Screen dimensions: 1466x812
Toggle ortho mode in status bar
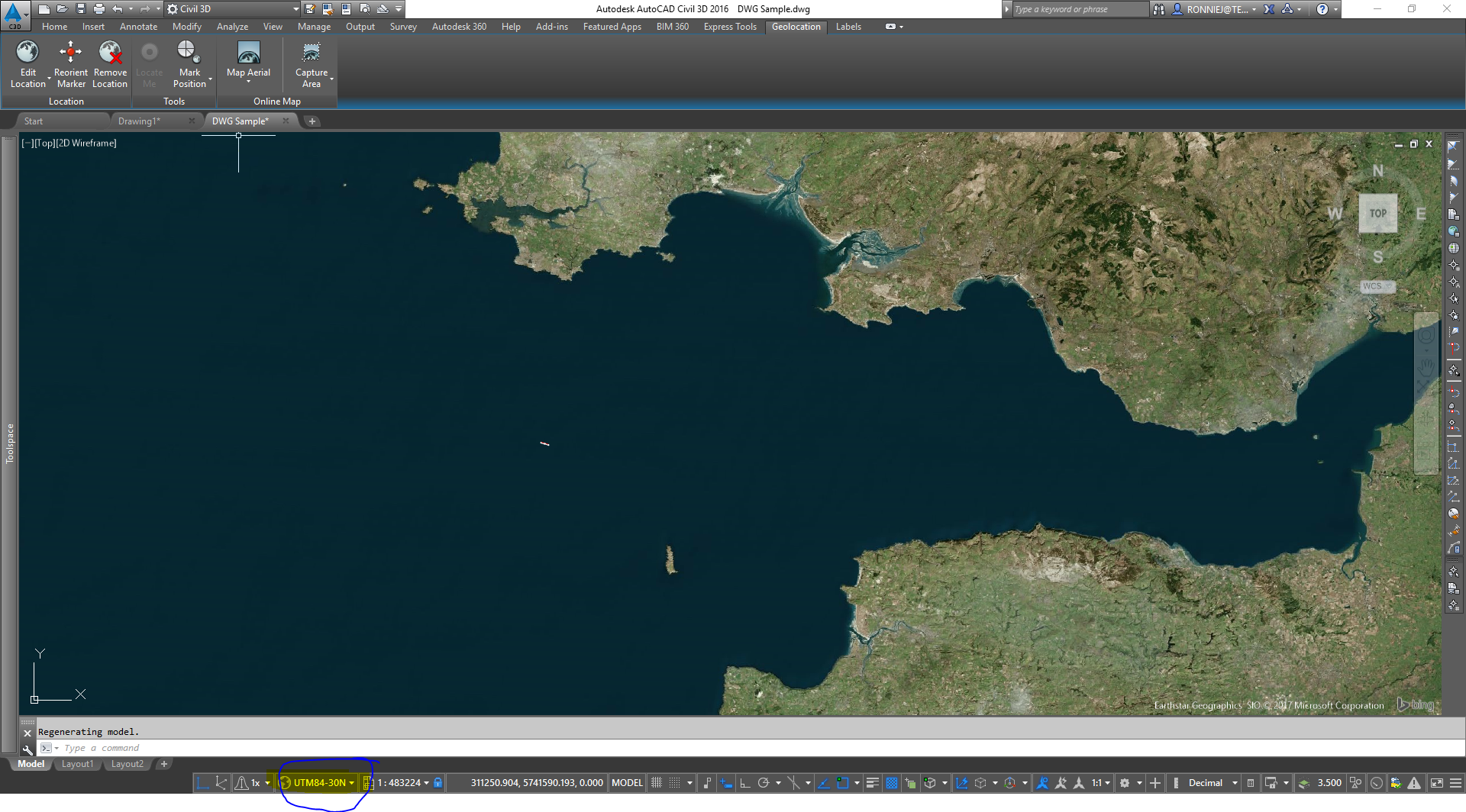click(x=744, y=783)
